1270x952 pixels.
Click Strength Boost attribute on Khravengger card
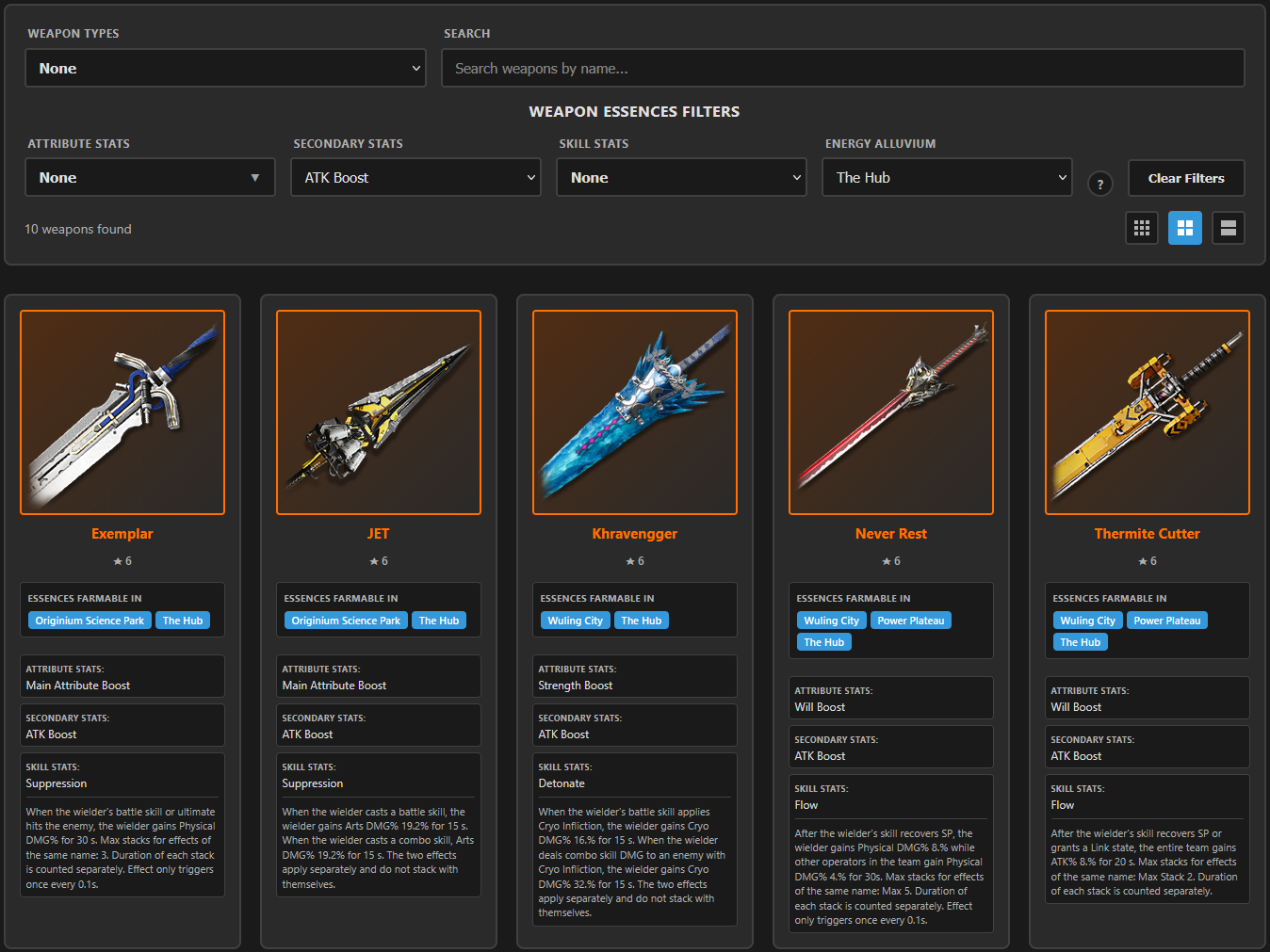(576, 686)
